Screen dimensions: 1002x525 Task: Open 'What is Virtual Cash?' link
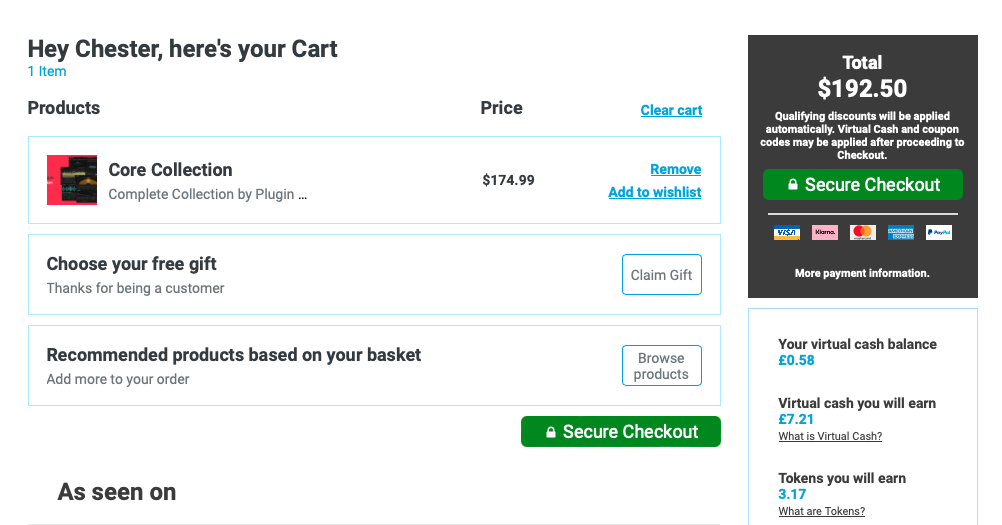(830, 436)
